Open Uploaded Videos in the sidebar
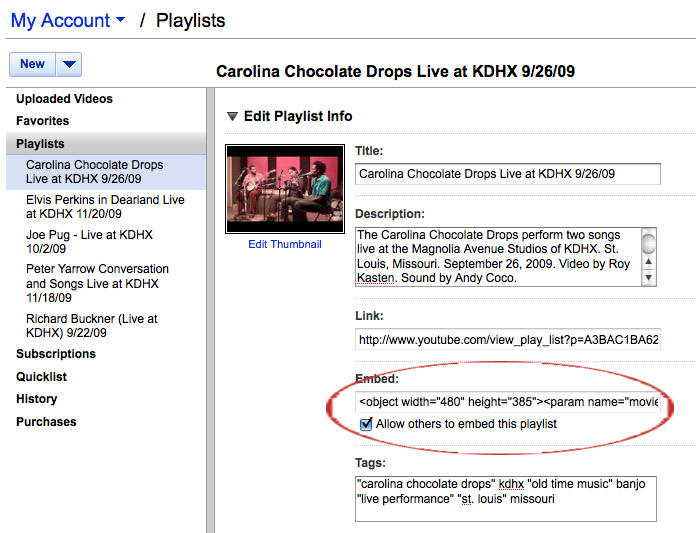 click(64, 99)
